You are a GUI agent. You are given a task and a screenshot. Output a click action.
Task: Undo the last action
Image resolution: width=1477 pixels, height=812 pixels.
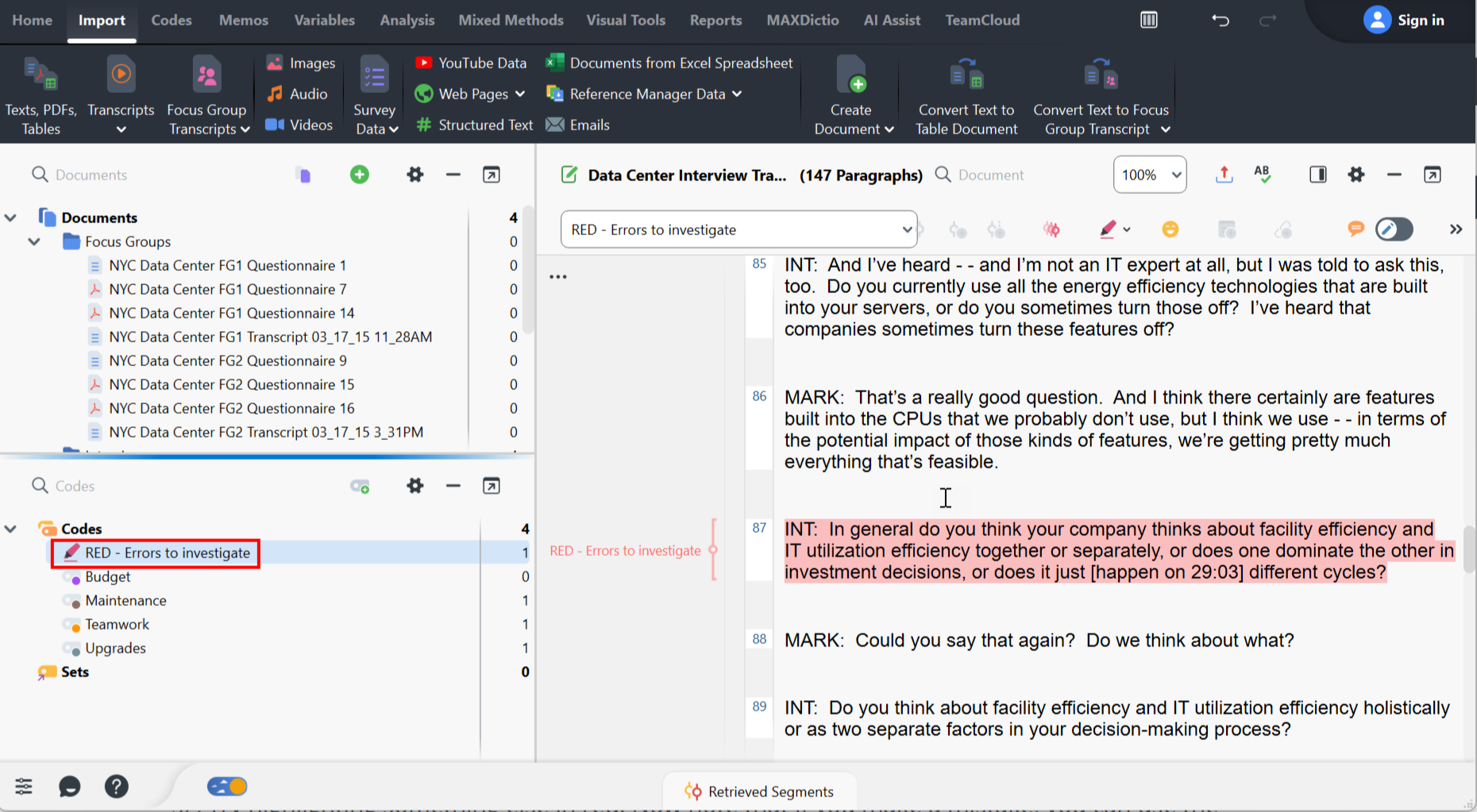point(1221,20)
